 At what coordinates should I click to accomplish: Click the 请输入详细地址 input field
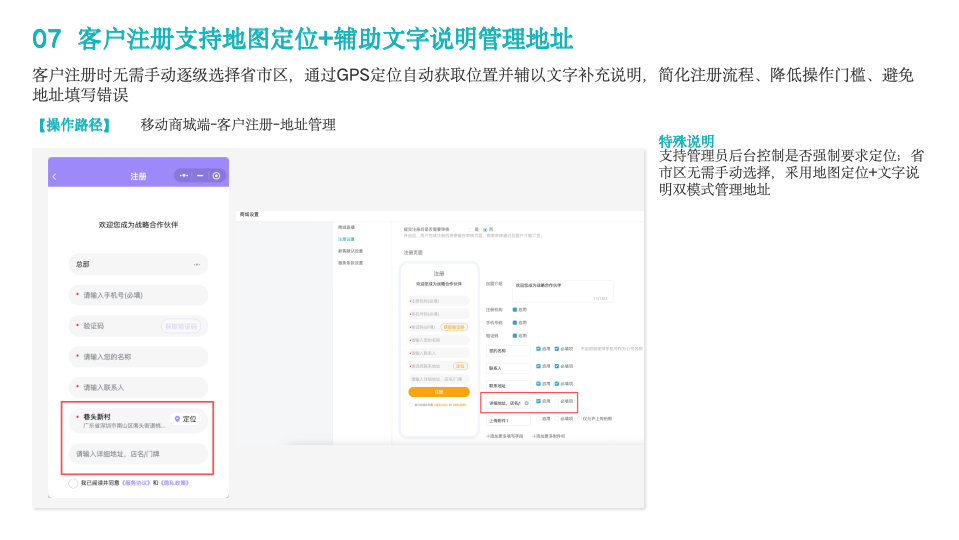138,454
